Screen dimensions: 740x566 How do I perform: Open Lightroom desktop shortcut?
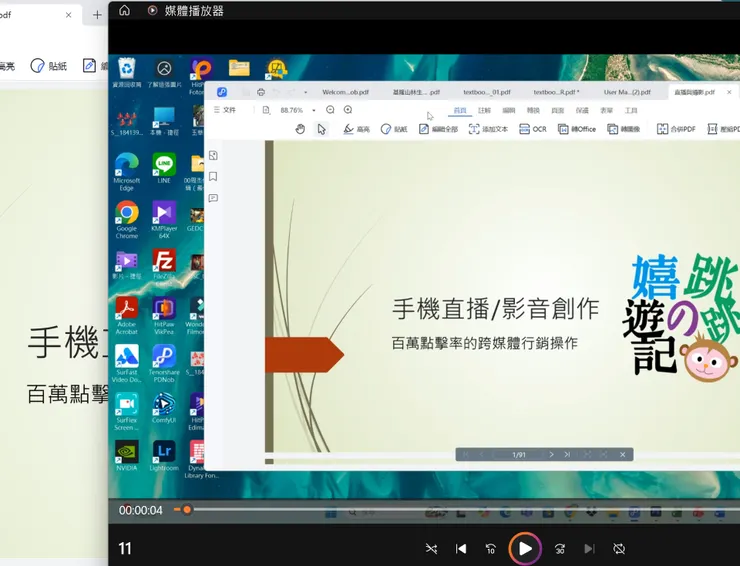164,456
